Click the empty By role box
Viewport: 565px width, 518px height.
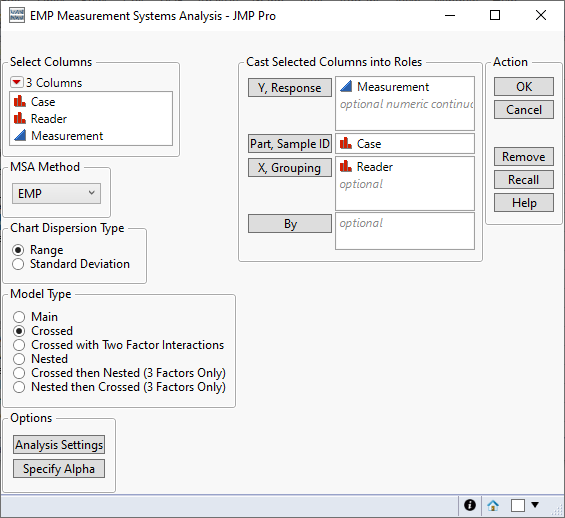(405, 231)
